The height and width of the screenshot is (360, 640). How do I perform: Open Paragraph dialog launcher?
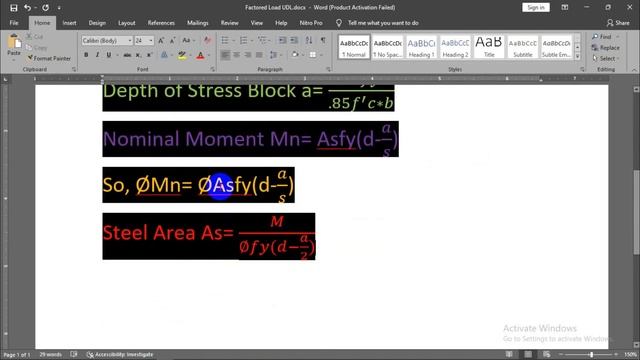(329, 69)
